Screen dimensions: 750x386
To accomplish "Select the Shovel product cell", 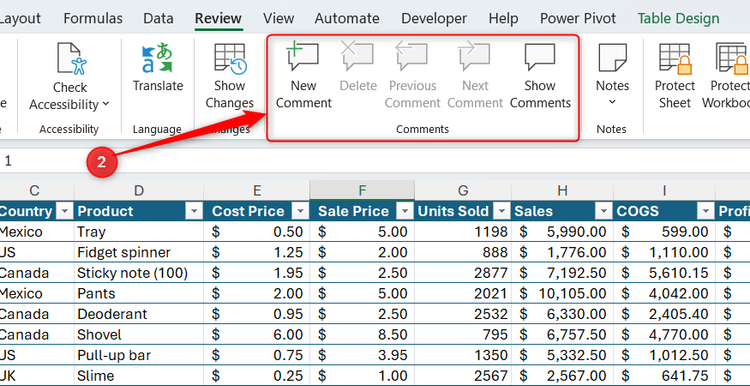I will tap(139, 334).
